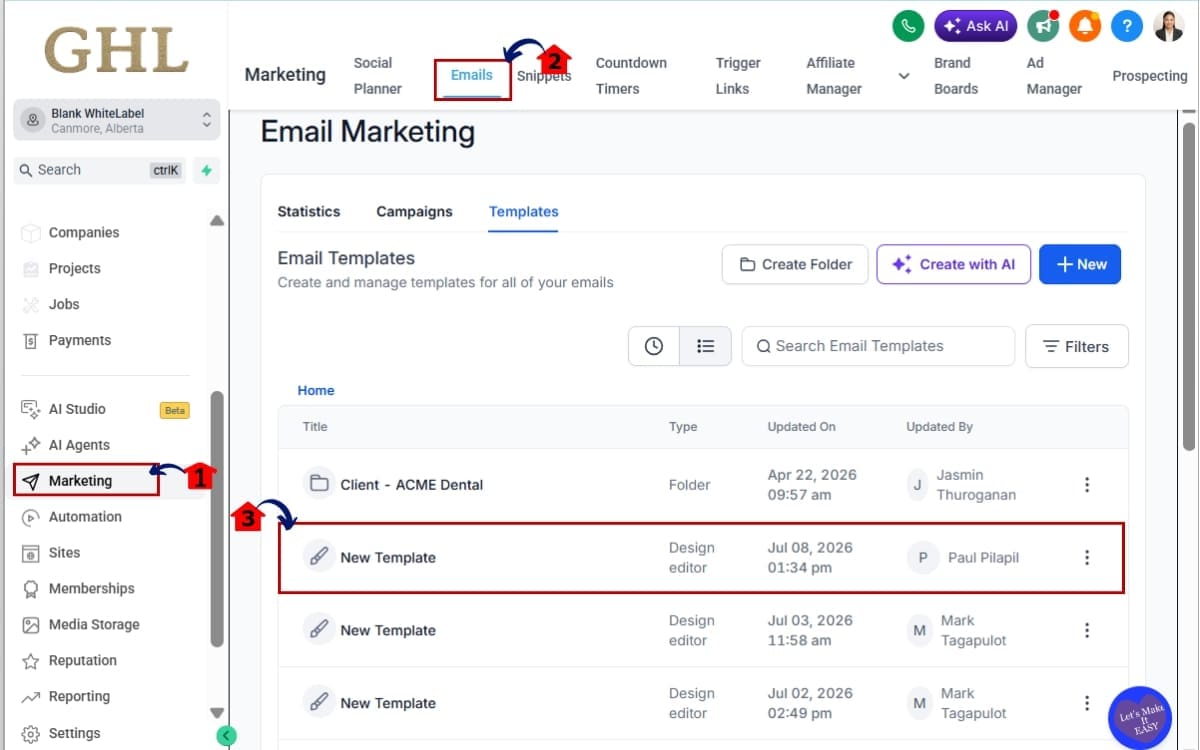Click the sidebar Search field
Image resolution: width=1200 pixels, height=750 pixels.
(100, 170)
